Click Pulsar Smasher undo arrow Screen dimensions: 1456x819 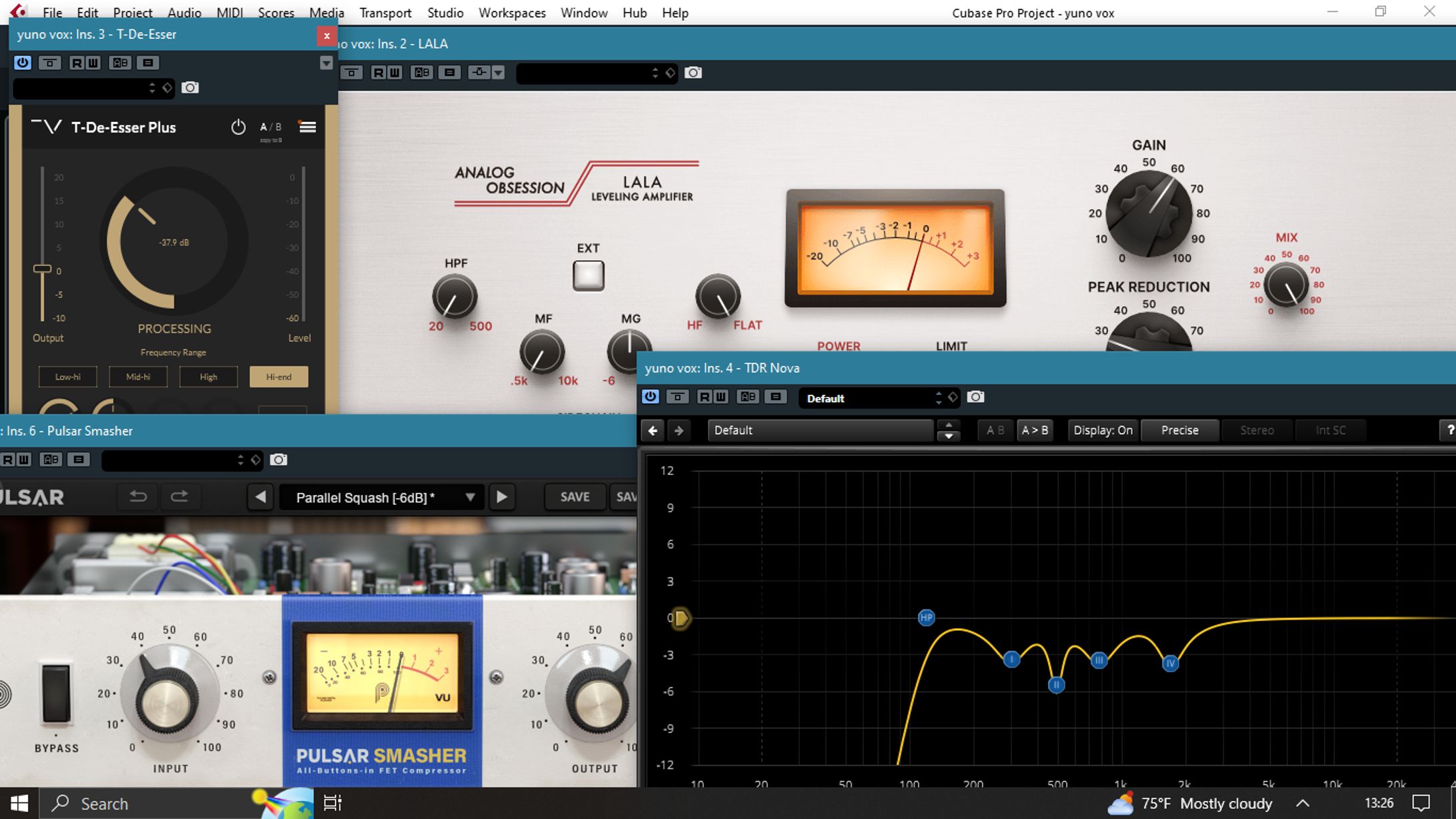click(138, 497)
